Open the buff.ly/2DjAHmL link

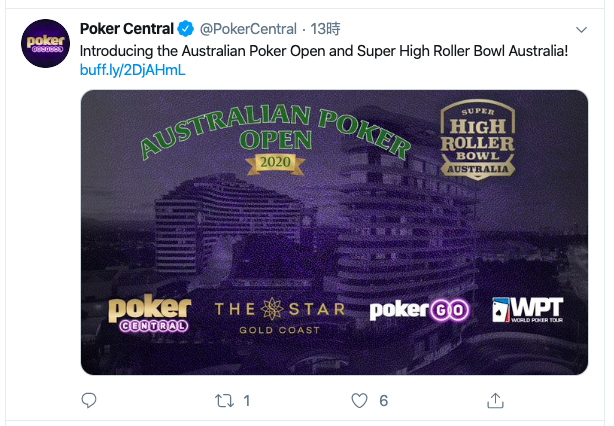coord(132,70)
